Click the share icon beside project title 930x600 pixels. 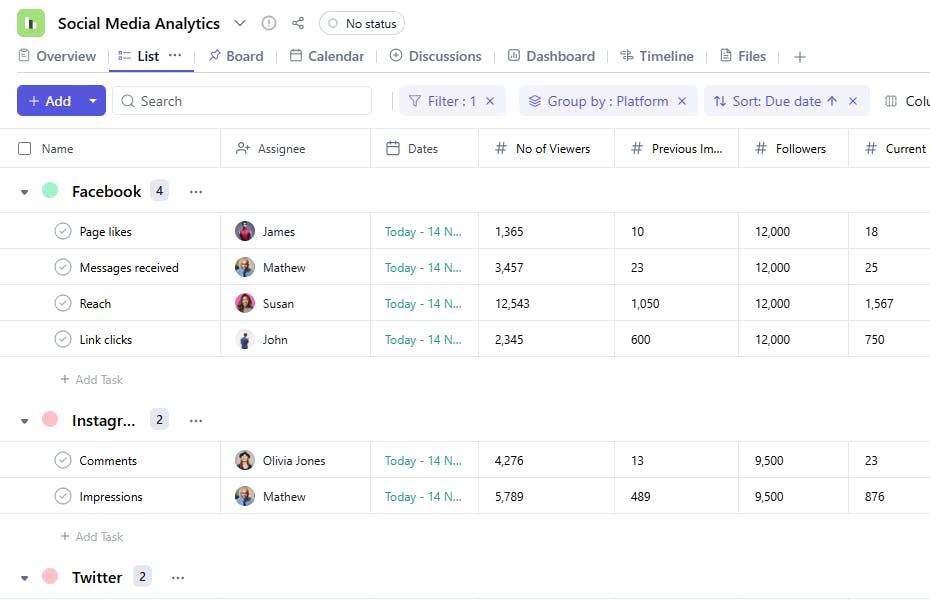298,23
